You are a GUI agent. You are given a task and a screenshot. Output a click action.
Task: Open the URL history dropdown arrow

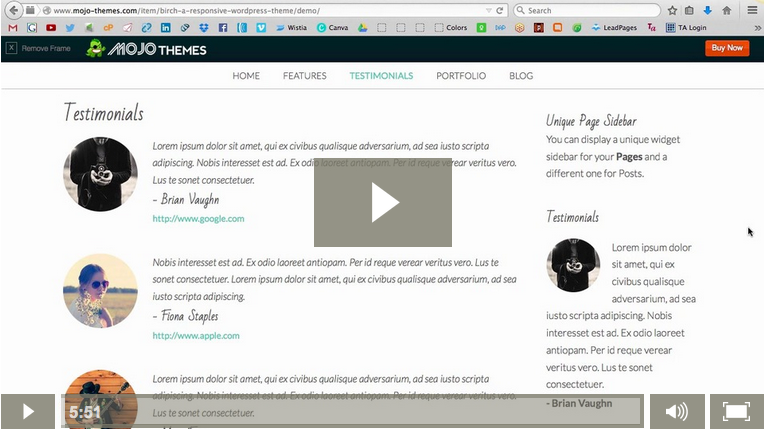(x=488, y=10)
